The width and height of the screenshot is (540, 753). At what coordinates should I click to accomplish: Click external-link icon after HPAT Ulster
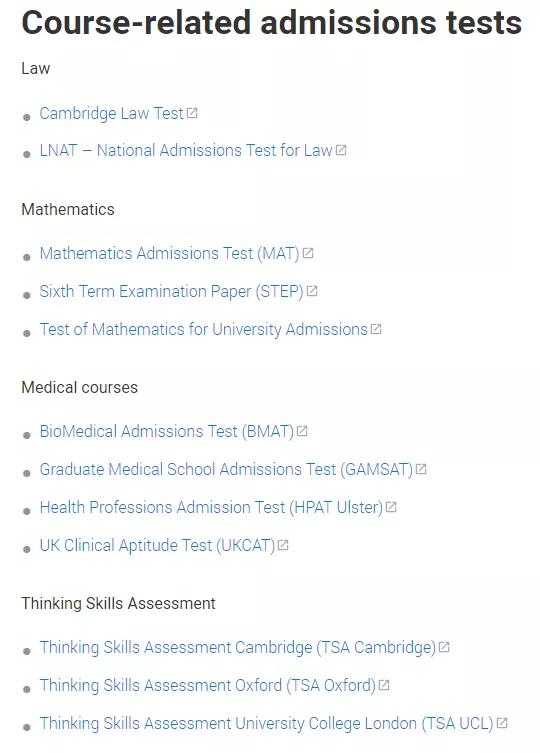coord(392,507)
